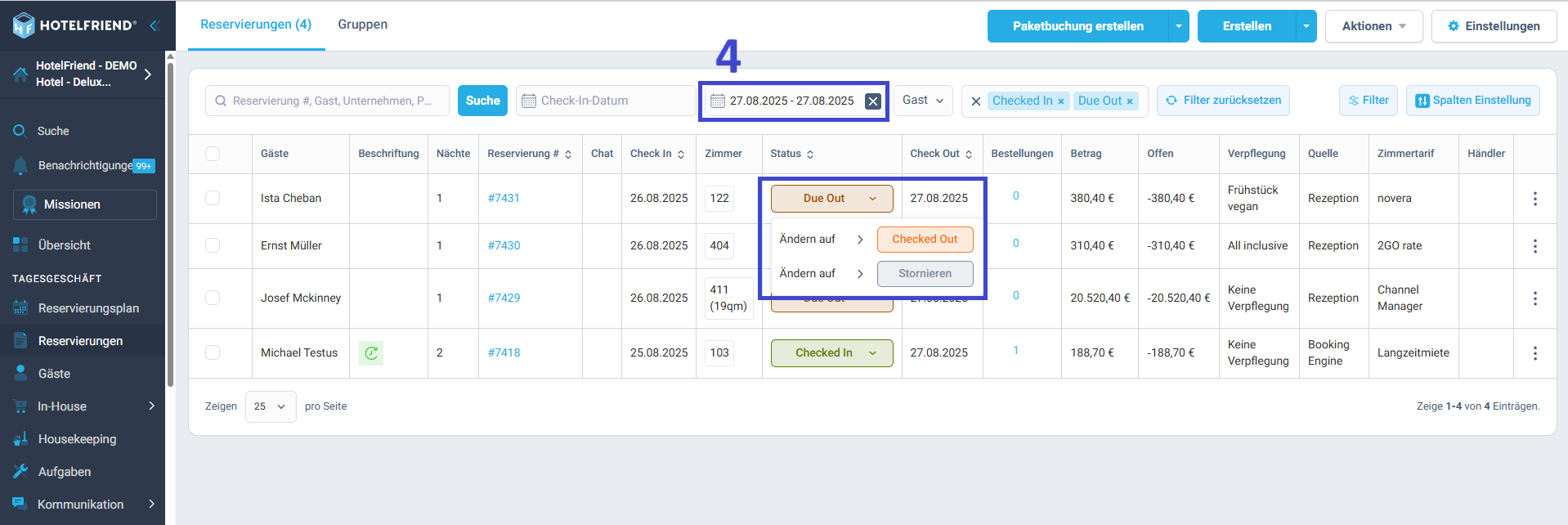Collapse the sidebar with double-chevron icon

coord(154,25)
